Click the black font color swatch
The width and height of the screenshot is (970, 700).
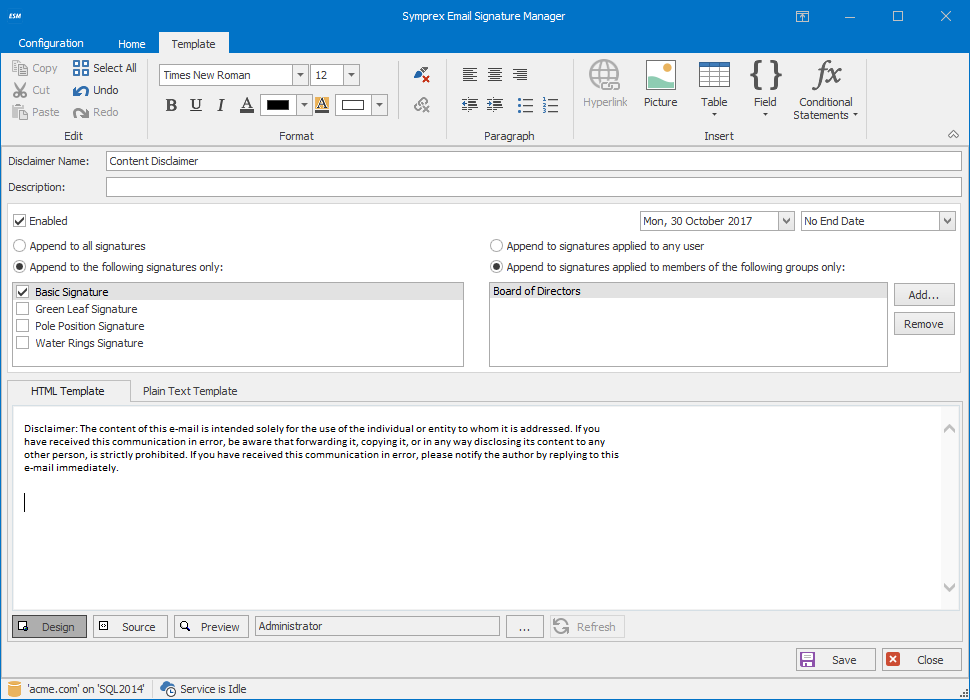[x=277, y=105]
